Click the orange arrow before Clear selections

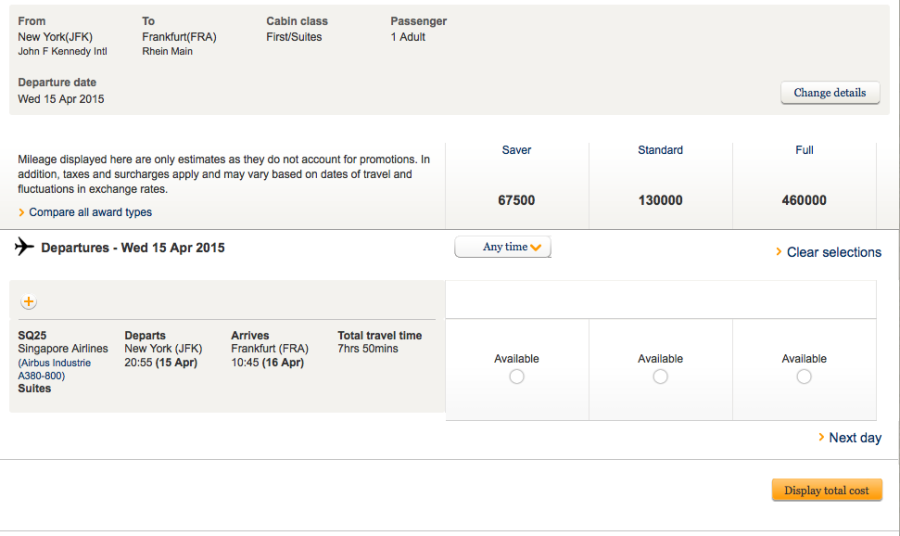pos(779,252)
